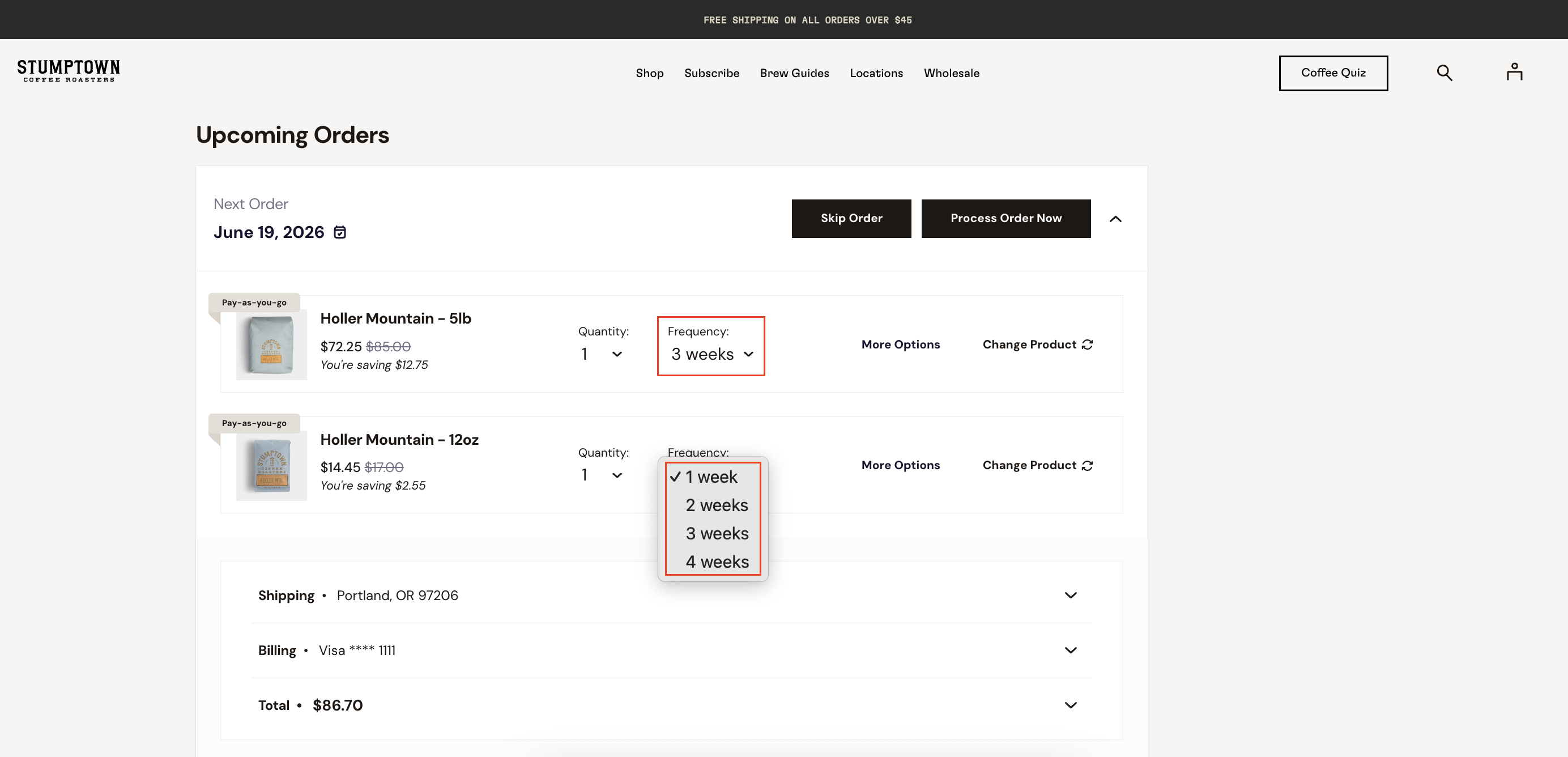Expand the Shipping section chevron

pyautogui.click(x=1071, y=595)
